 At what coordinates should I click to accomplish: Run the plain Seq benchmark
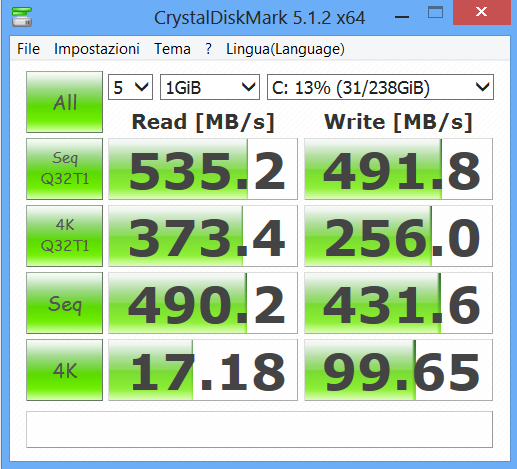pyautogui.click(x=65, y=303)
